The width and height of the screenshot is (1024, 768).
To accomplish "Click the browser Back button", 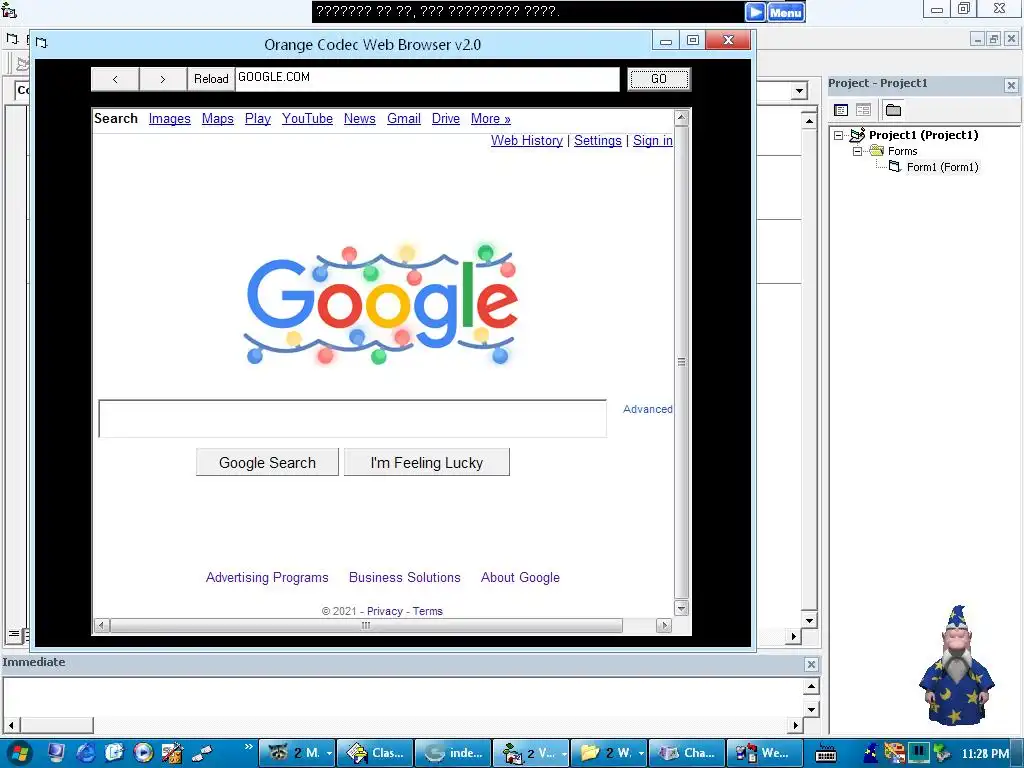I will [x=115, y=79].
